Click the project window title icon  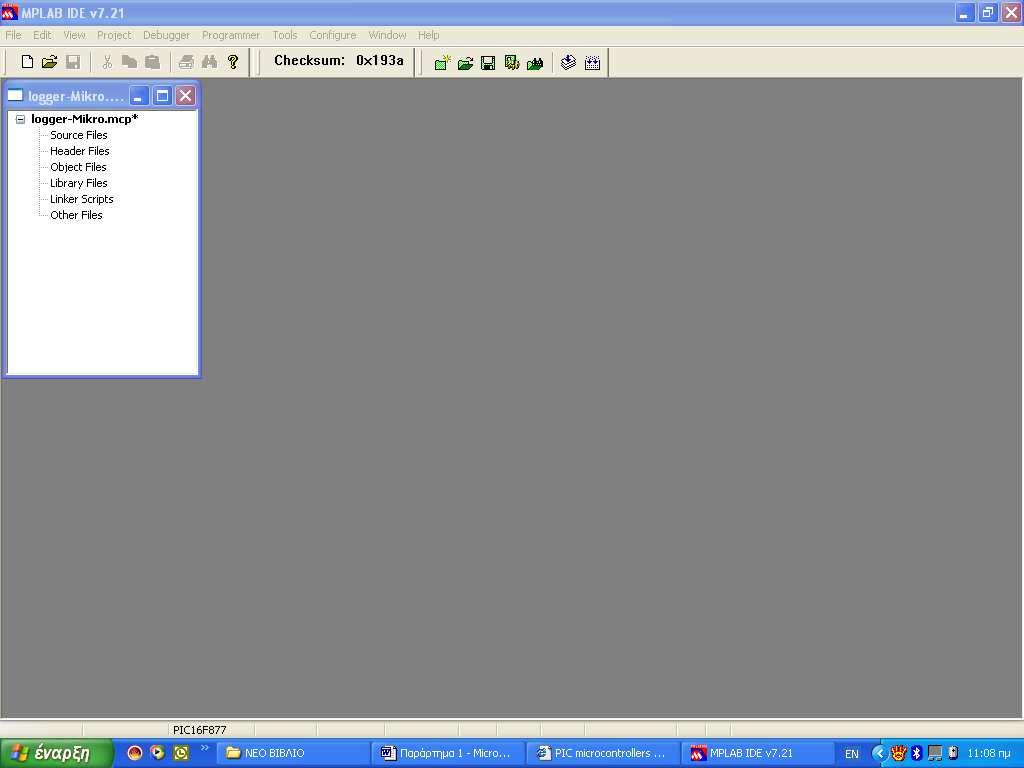15,96
